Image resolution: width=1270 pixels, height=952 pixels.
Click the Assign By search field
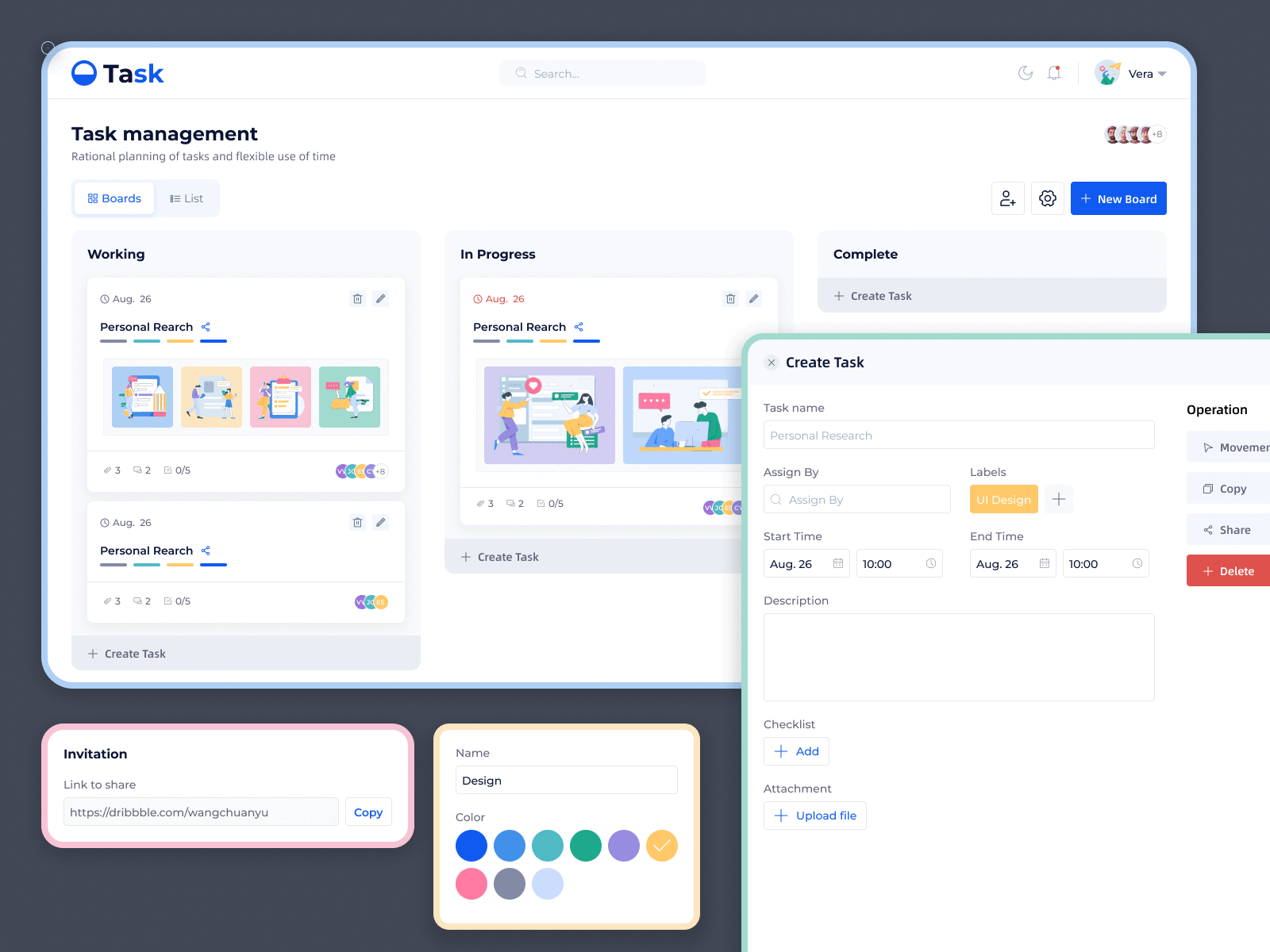(857, 499)
